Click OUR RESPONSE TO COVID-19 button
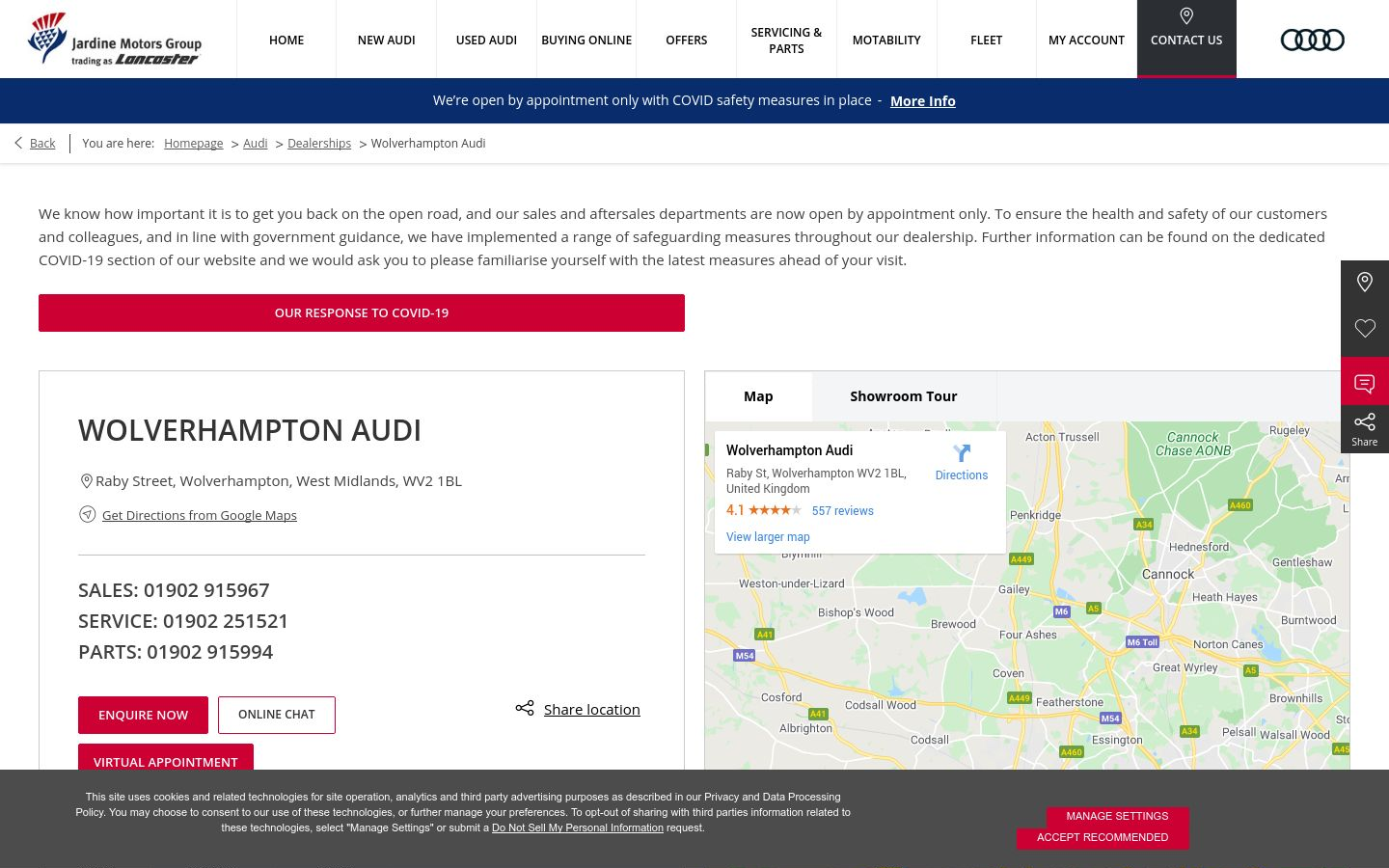 click(362, 312)
